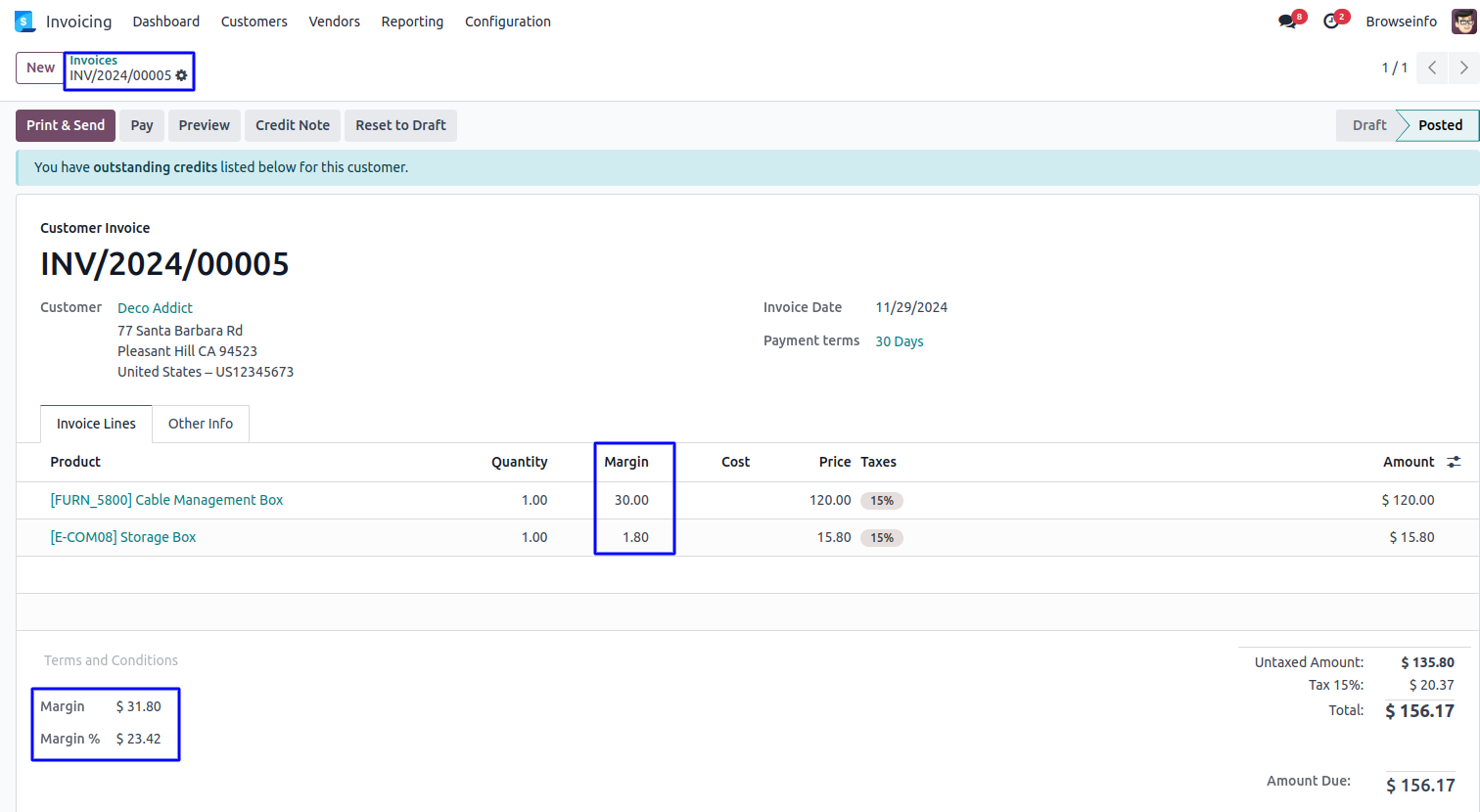Switch to the Other Info tab
Image resolution: width=1480 pixels, height=812 pixels.
[x=200, y=424]
